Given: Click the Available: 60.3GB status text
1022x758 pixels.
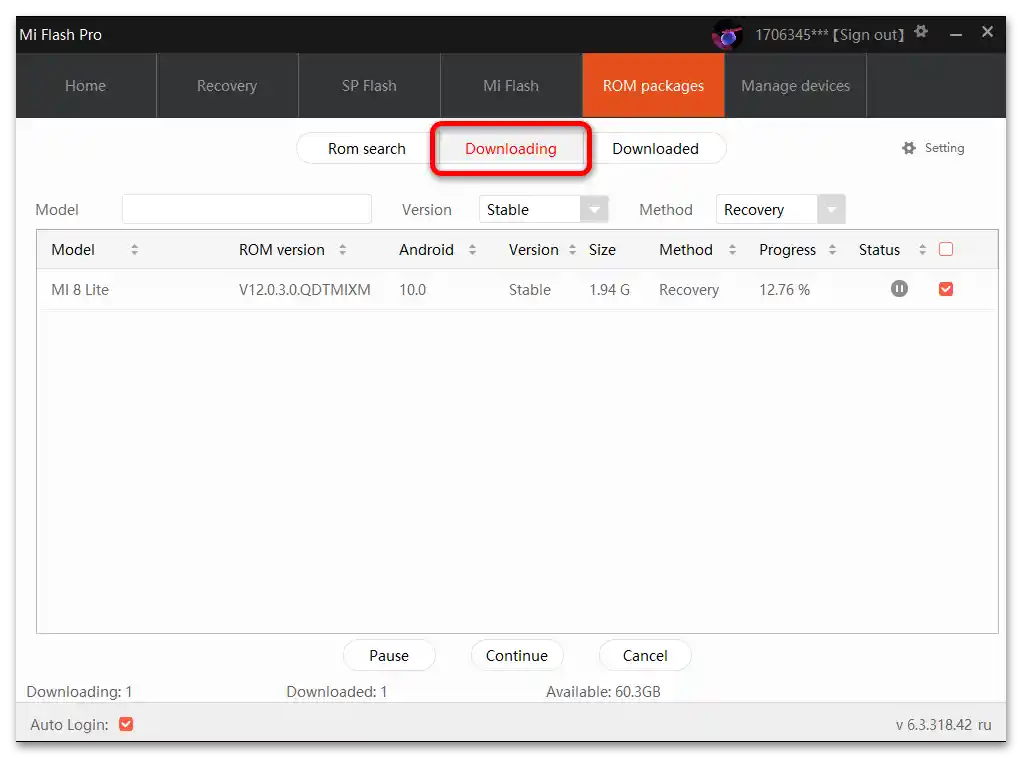Looking at the screenshot, I should tap(603, 692).
